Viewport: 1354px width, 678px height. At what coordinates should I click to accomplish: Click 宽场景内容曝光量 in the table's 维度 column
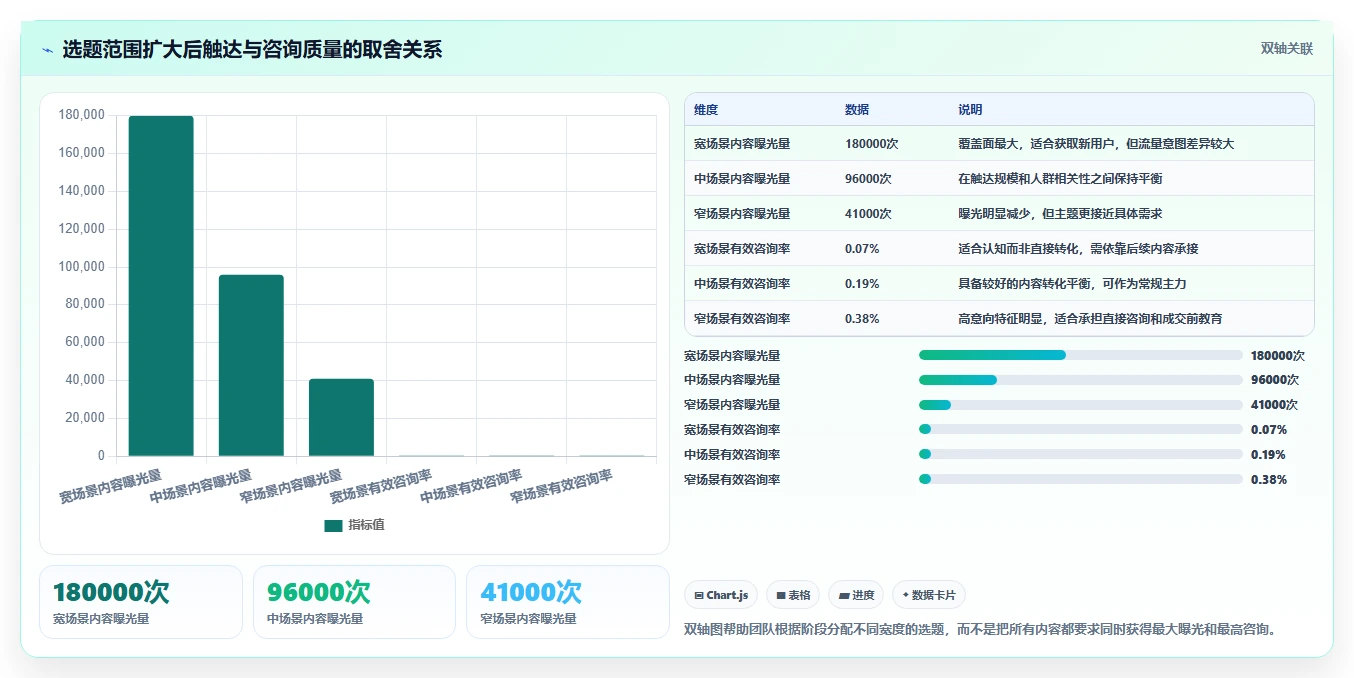pos(742,144)
